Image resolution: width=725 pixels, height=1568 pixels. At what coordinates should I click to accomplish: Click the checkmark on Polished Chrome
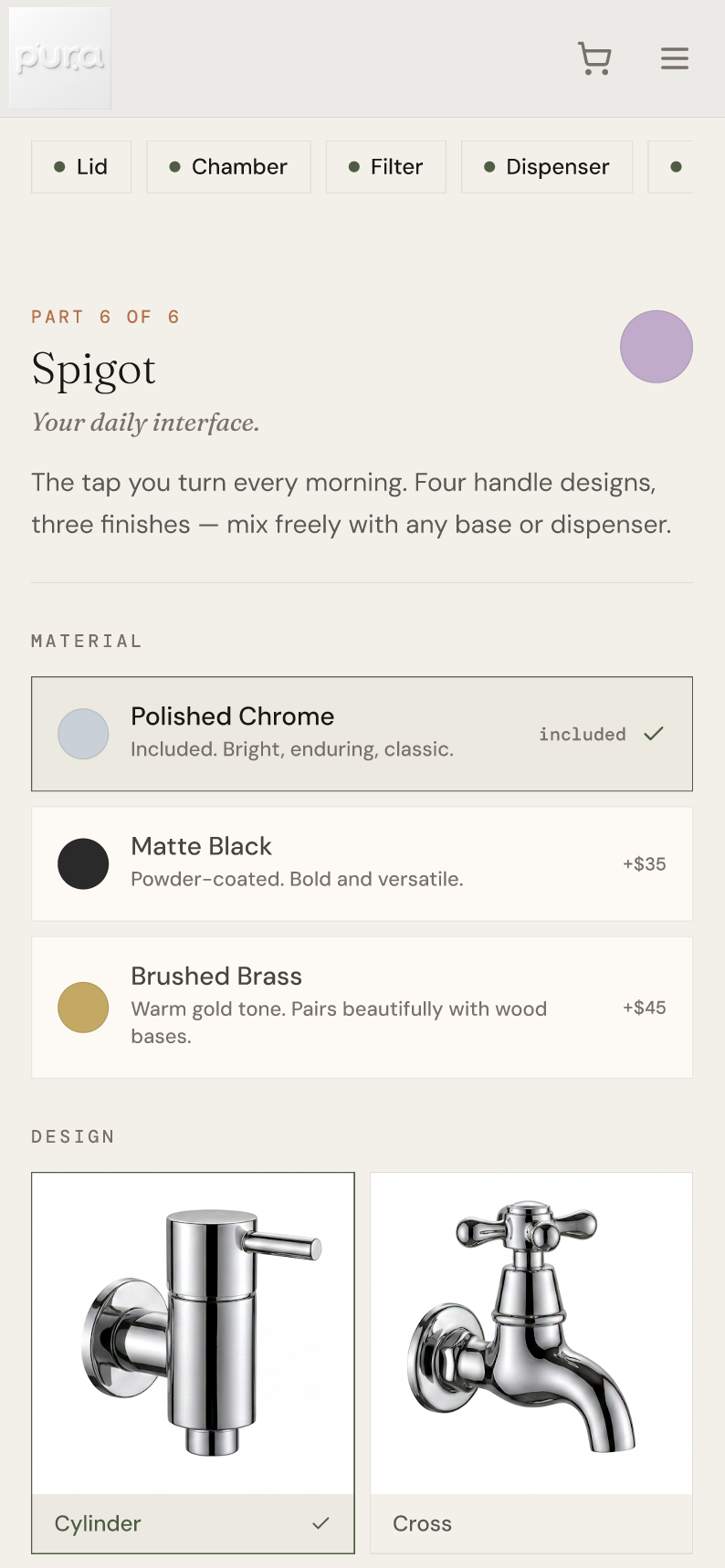654,734
